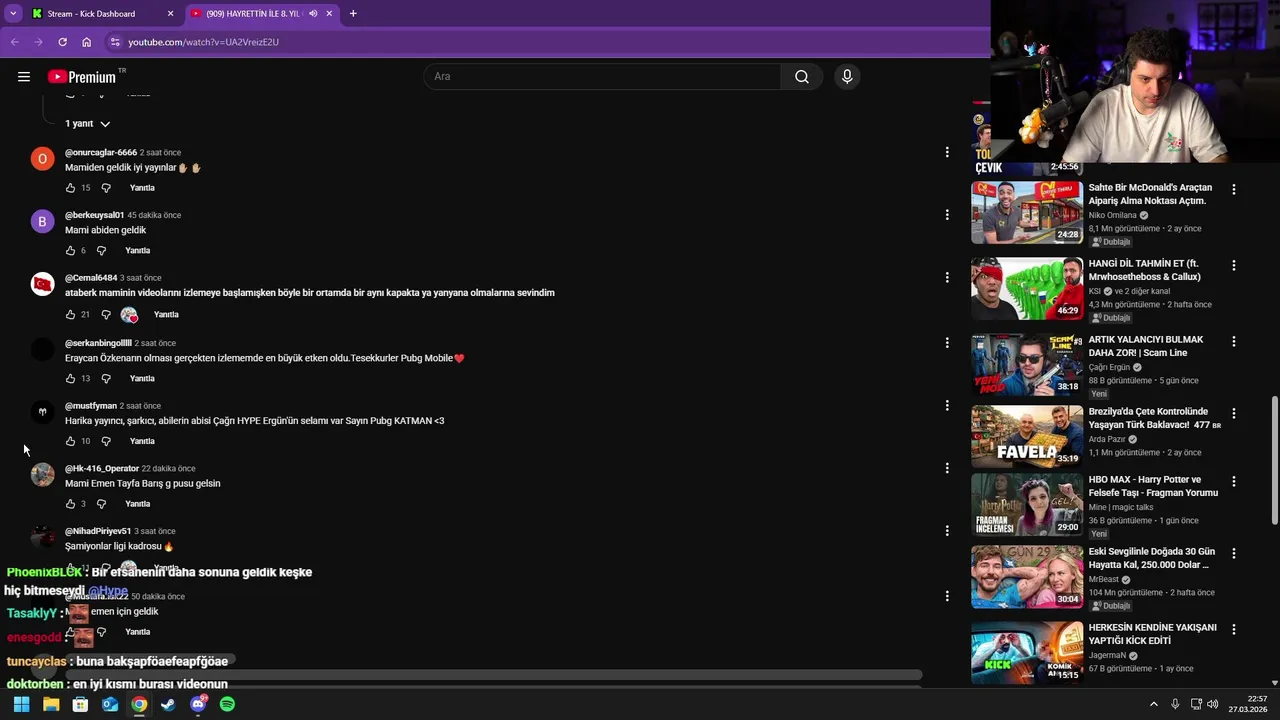
Task: Open more options for Brezilya Favela video
Action: (x=1234, y=413)
